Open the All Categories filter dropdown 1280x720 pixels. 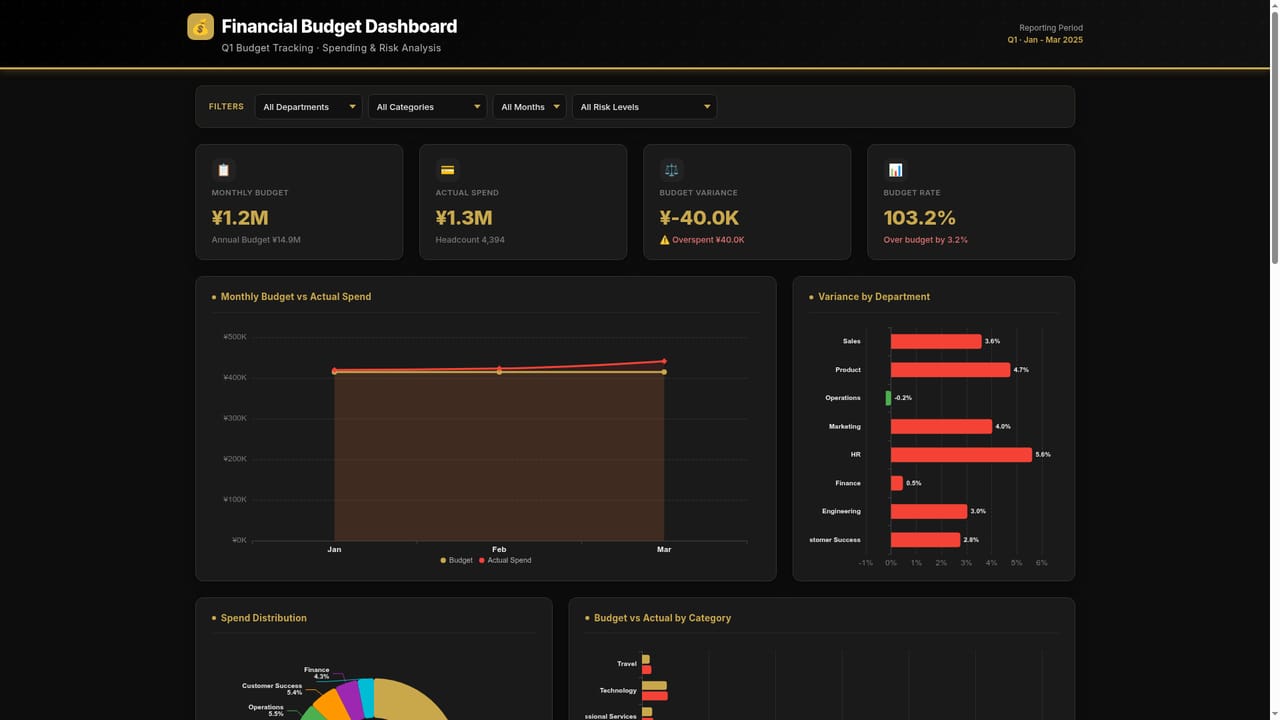pos(427,107)
